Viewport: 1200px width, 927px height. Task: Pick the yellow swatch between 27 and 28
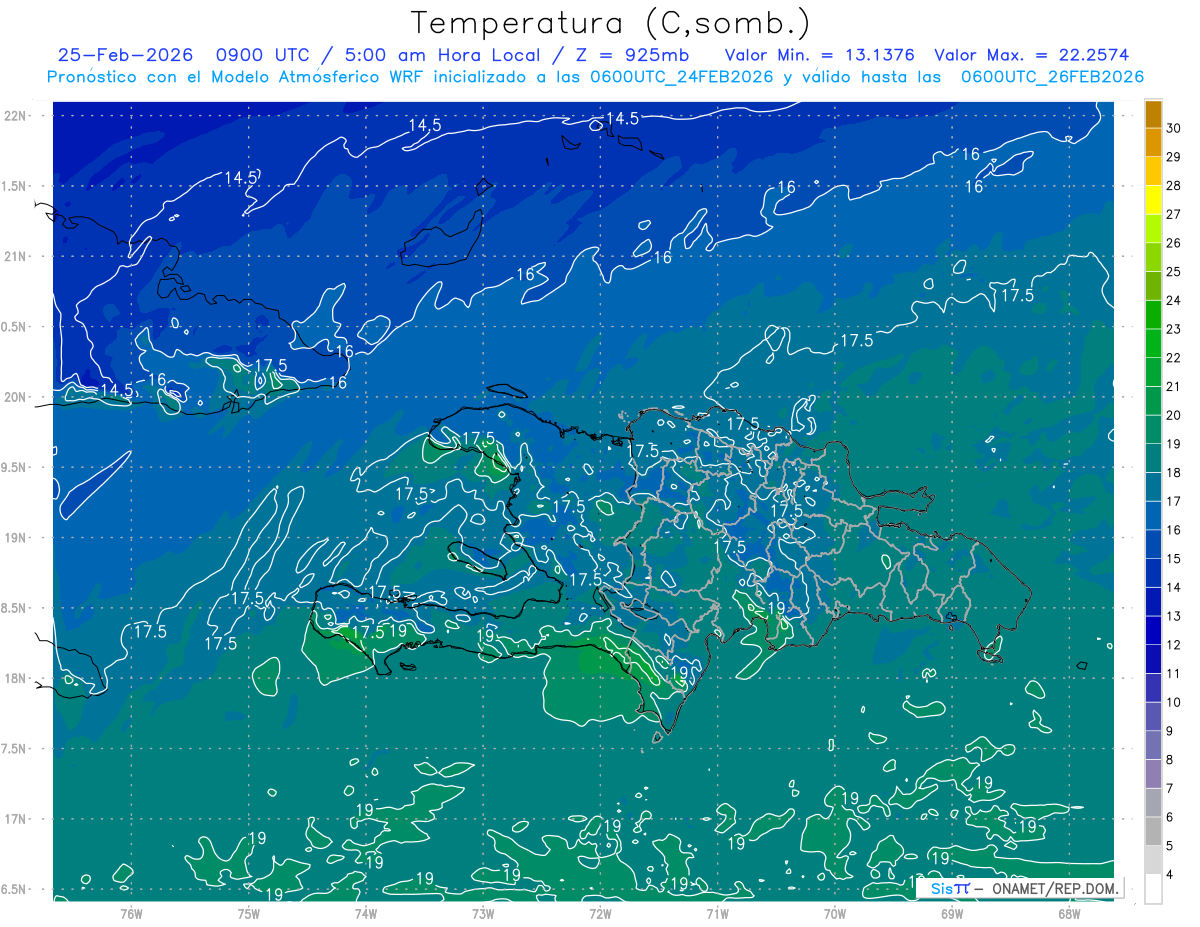pos(1153,200)
